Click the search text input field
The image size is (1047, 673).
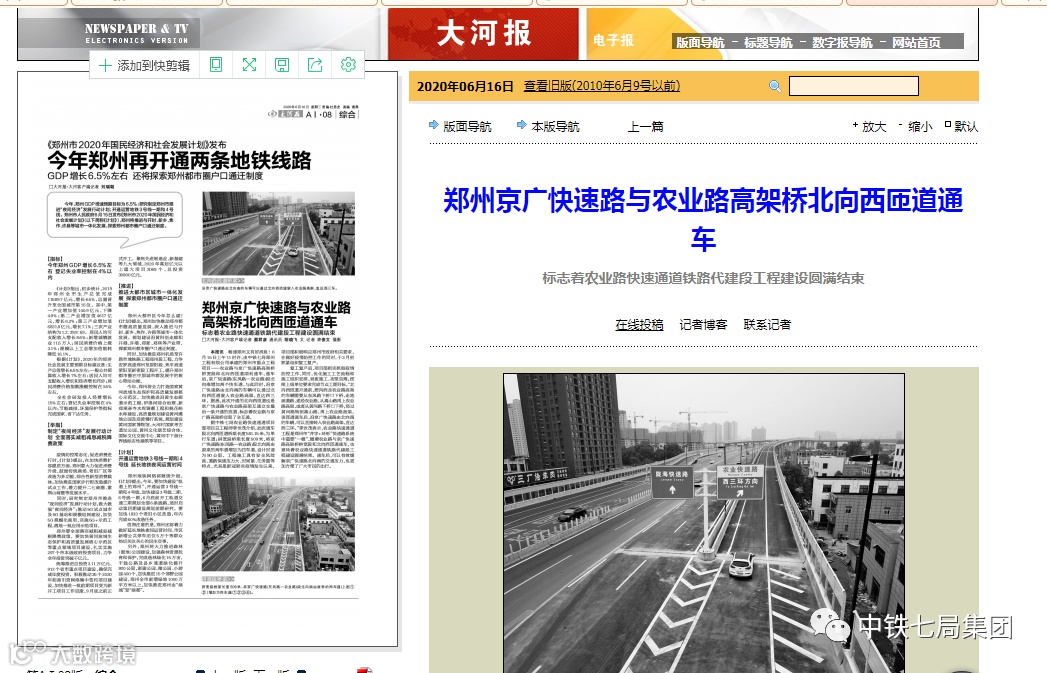pyautogui.click(x=854, y=86)
